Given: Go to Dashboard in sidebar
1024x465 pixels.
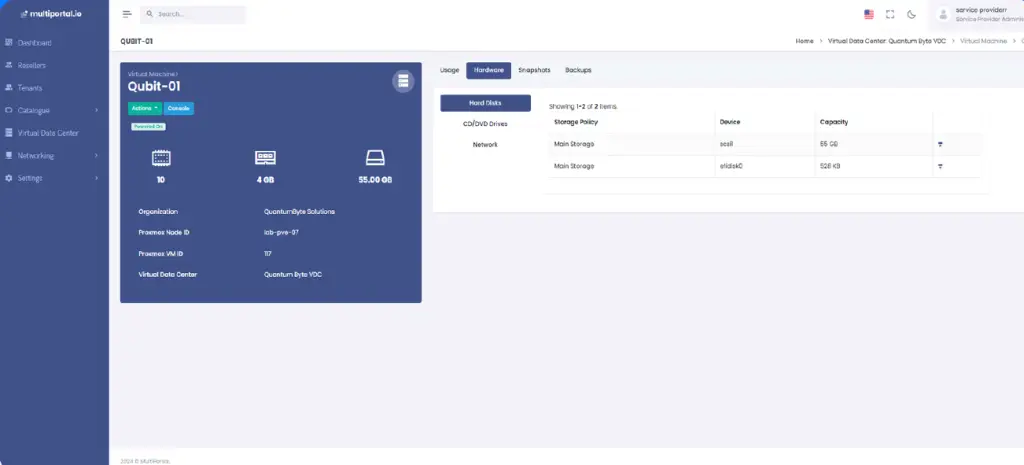Looking at the screenshot, I should pos(35,42).
